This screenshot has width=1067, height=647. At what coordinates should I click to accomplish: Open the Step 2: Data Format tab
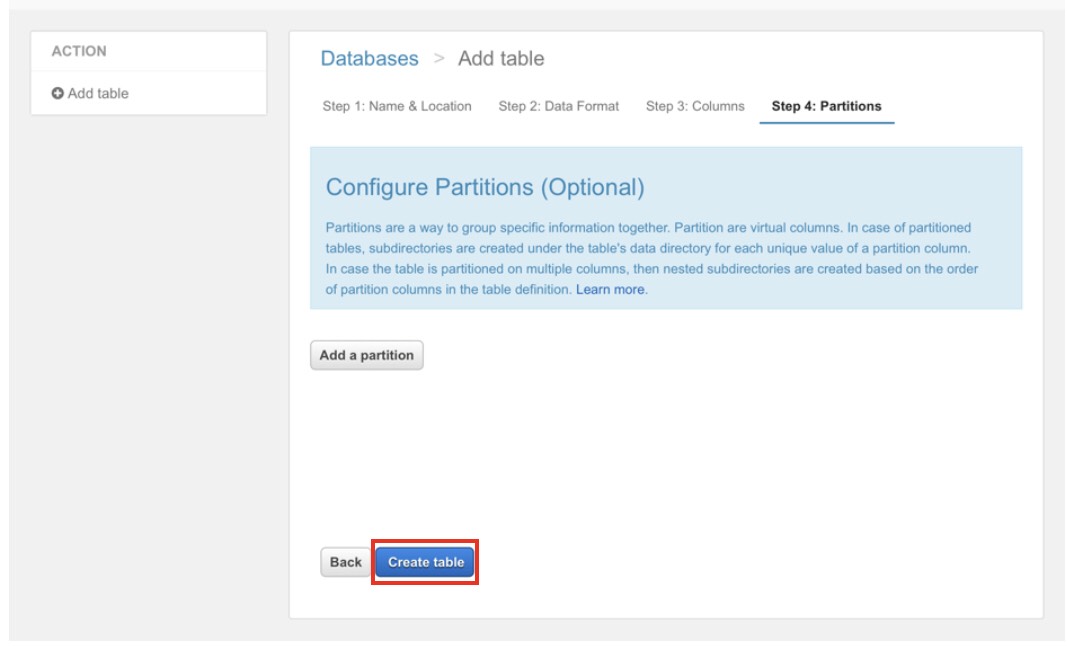(558, 106)
